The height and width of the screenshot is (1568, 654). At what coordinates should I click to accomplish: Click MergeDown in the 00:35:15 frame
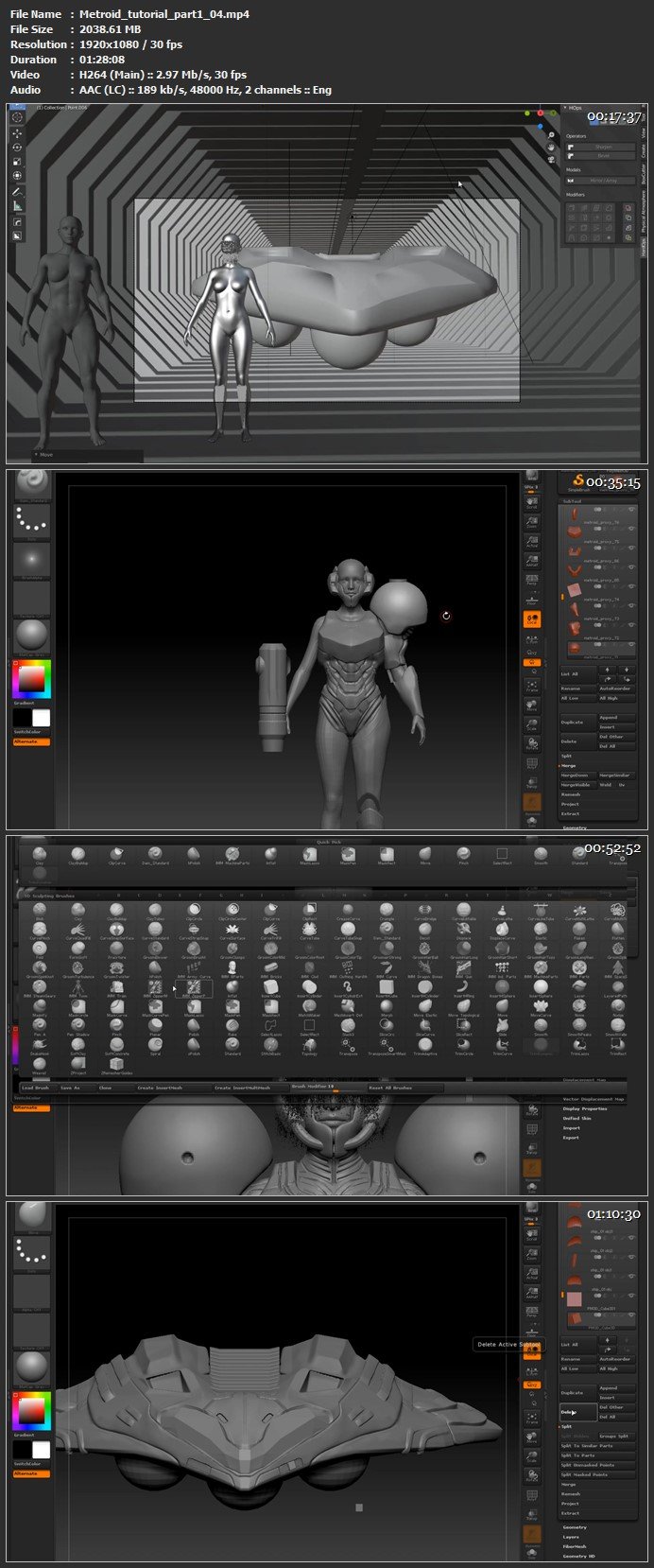click(578, 775)
